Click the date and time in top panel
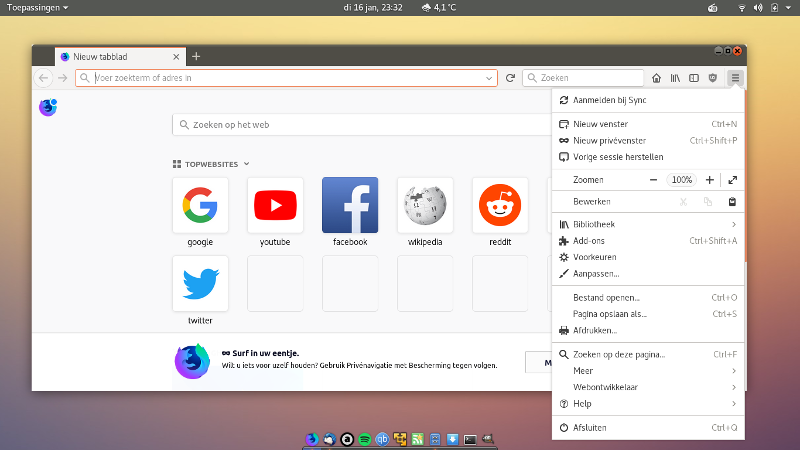Screen dimensions: 800x450 pyautogui.click(x=373, y=8)
